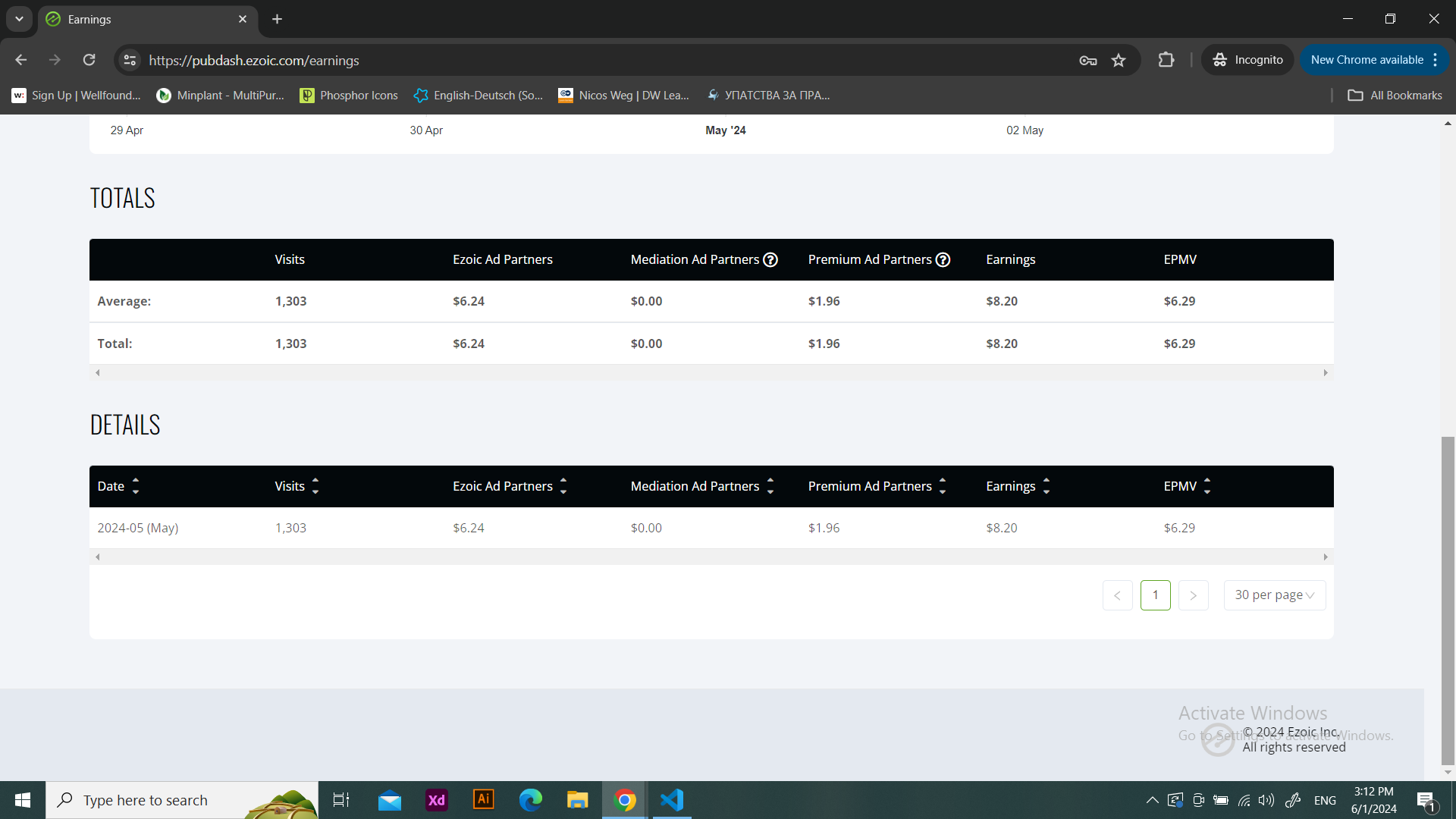
Task: Open Visual Studio Code from taskbar
Action: 672,800
